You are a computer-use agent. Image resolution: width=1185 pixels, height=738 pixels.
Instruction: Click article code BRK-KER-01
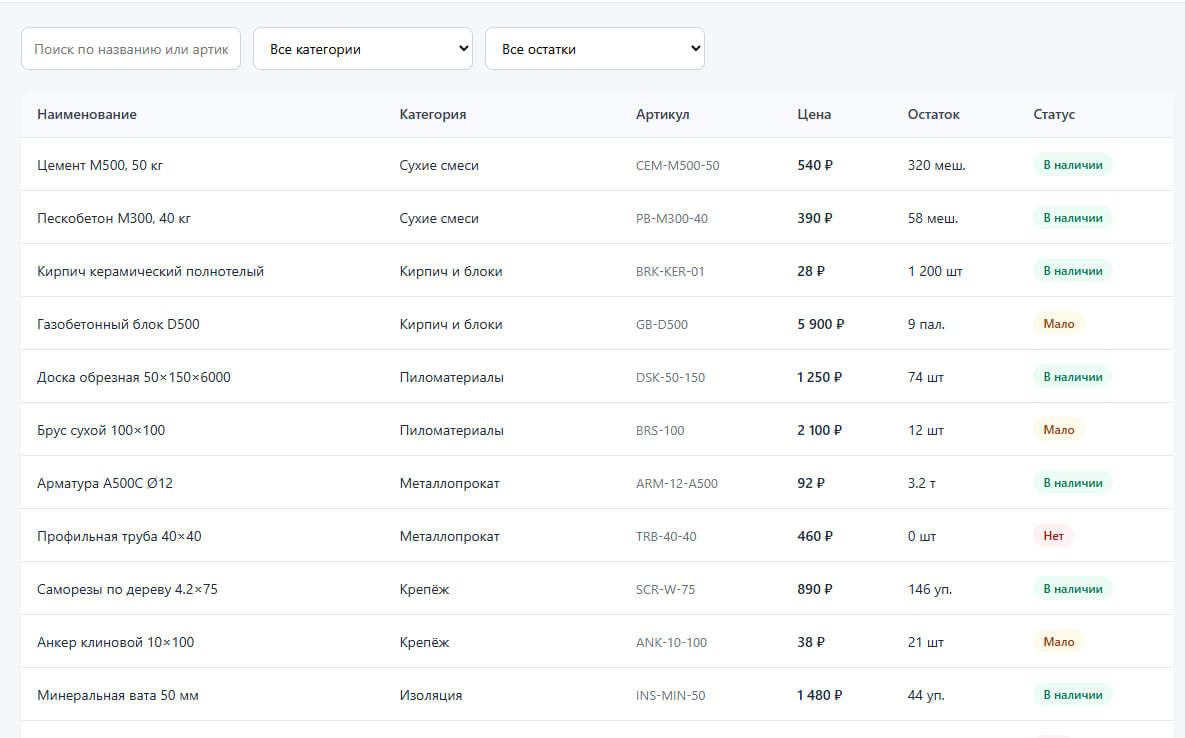click(670, 271)
